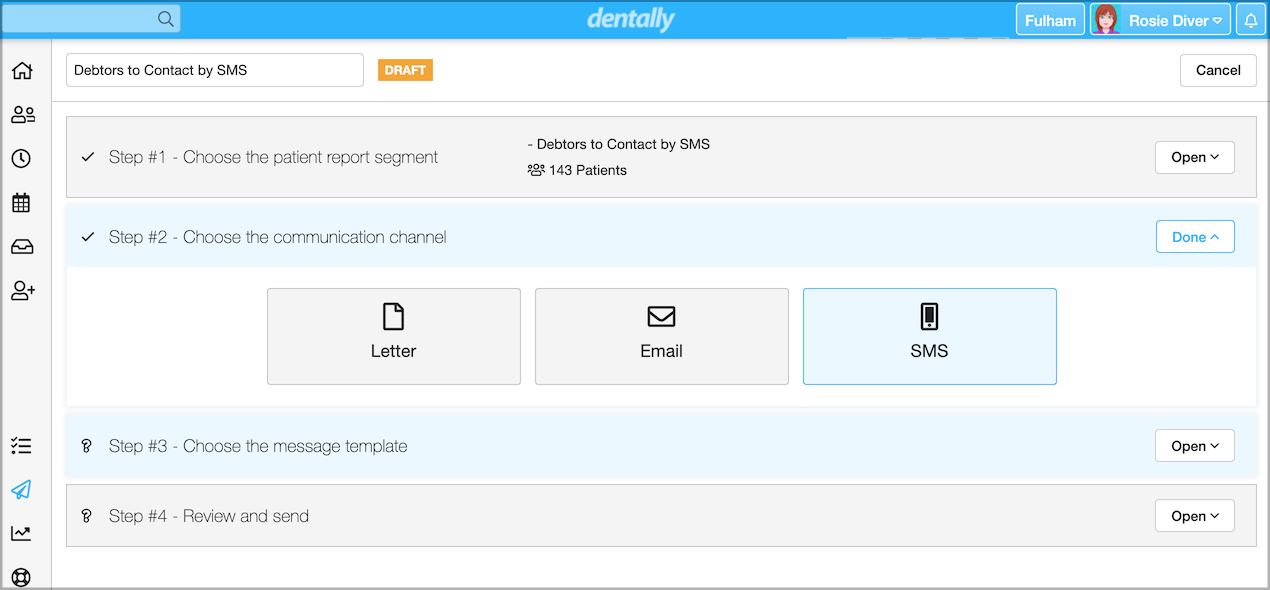Select the Email communication channel
Screen dimensions: 1270x590
(x=661, y=336)
